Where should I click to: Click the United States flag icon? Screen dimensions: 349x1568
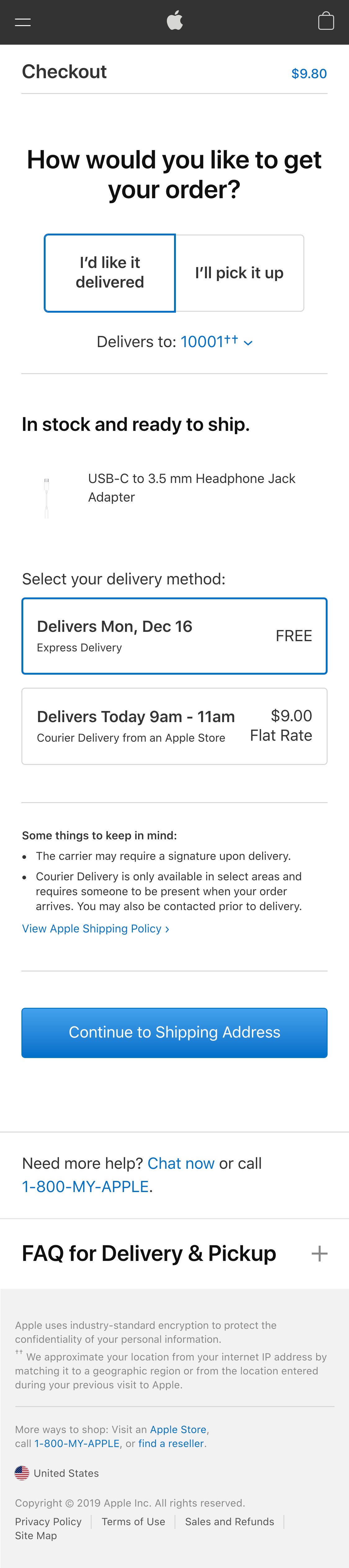coord(21,1472)
